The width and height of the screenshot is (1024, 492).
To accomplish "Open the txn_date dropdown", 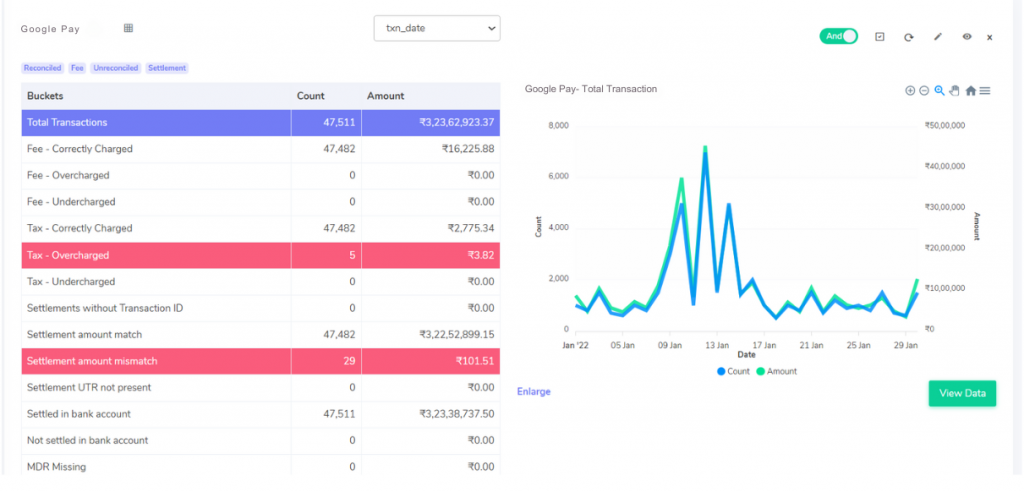I will point(437,28).
